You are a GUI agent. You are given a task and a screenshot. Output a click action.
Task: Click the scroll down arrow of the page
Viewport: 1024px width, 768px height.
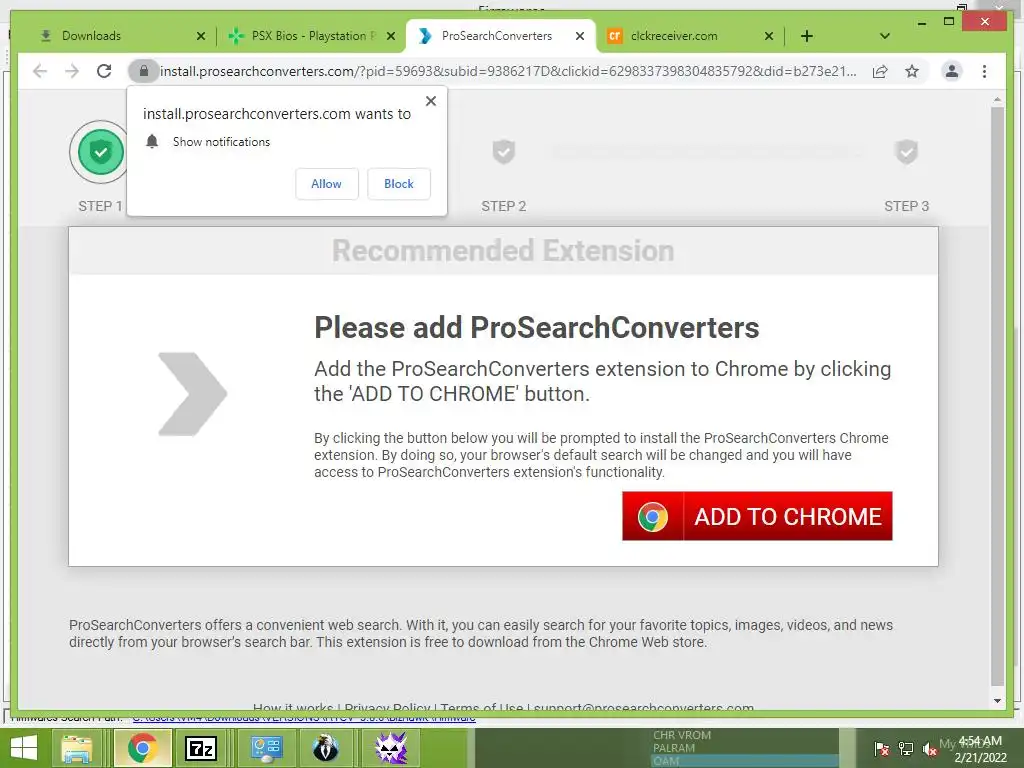coord(997,701)
